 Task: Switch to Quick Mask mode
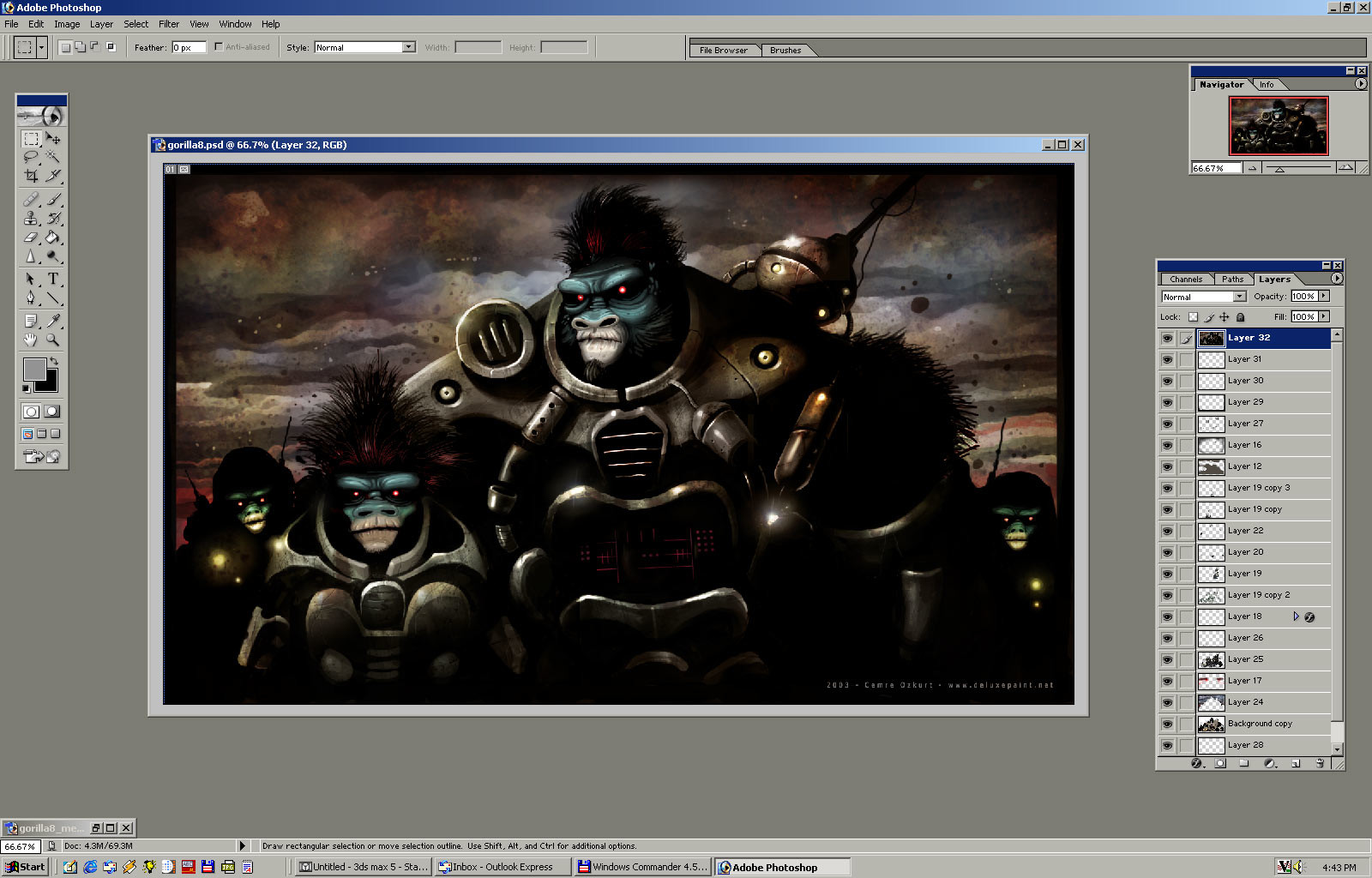pos(52,412)
